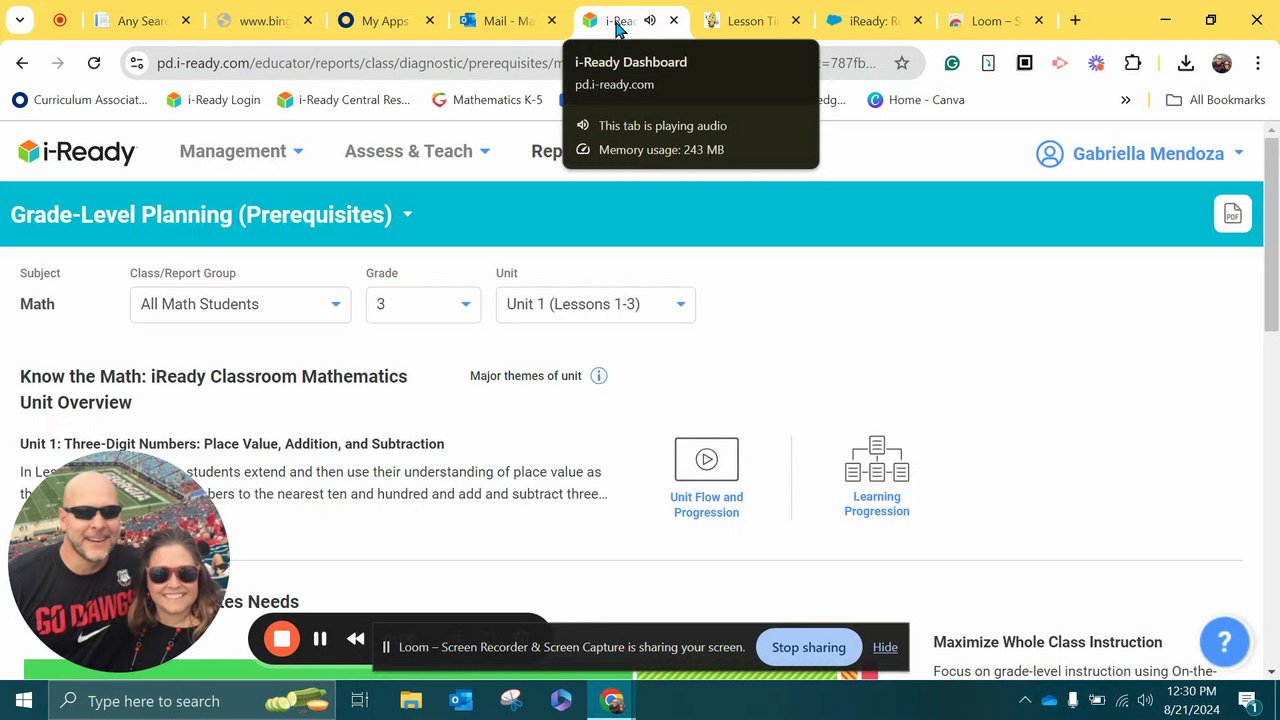
Task: Go back in browser
Action: tap(22, 63)
